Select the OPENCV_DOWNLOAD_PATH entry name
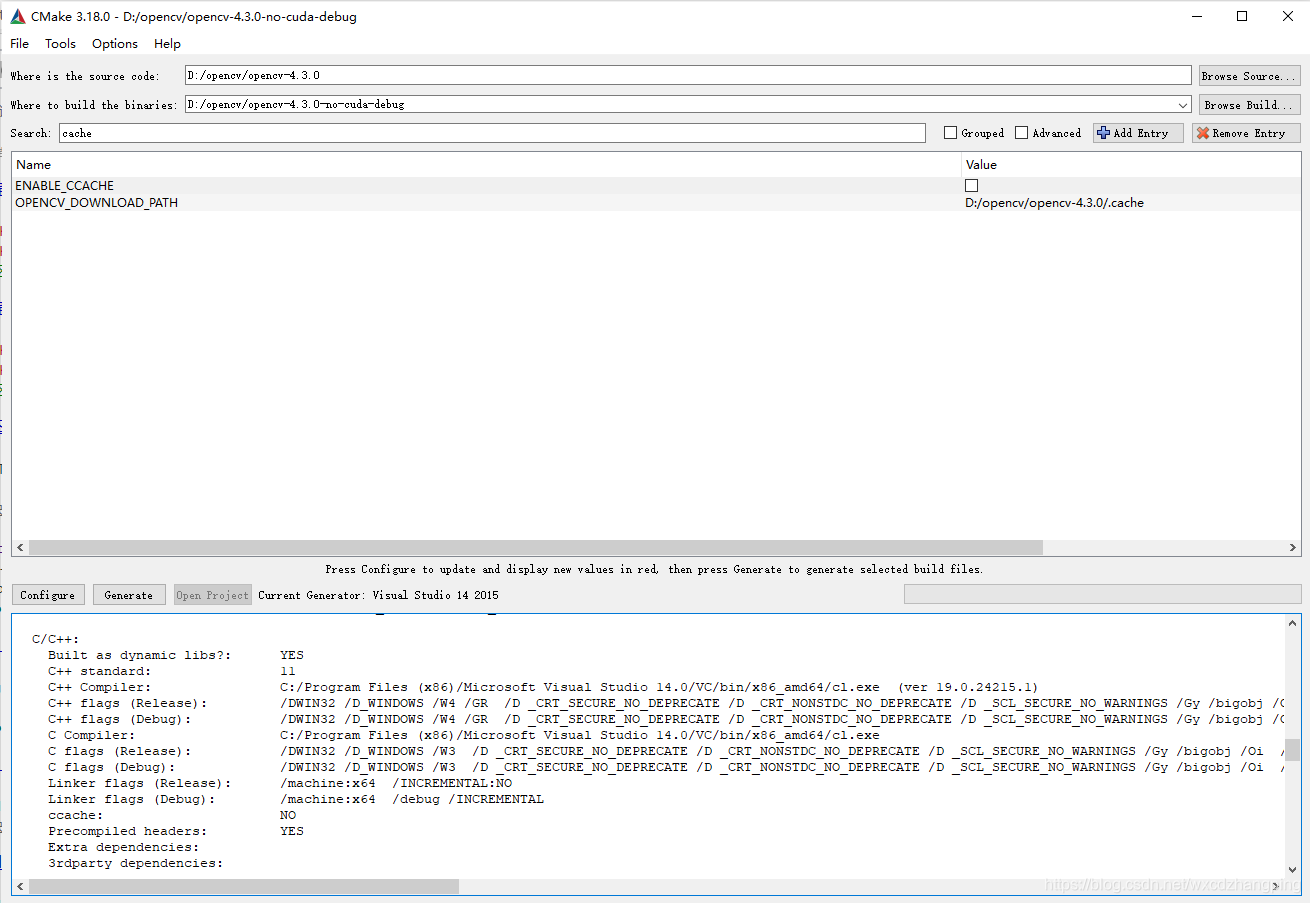Screen dimensions: 1310x903 pyautogui.click(x=96, y=203)
